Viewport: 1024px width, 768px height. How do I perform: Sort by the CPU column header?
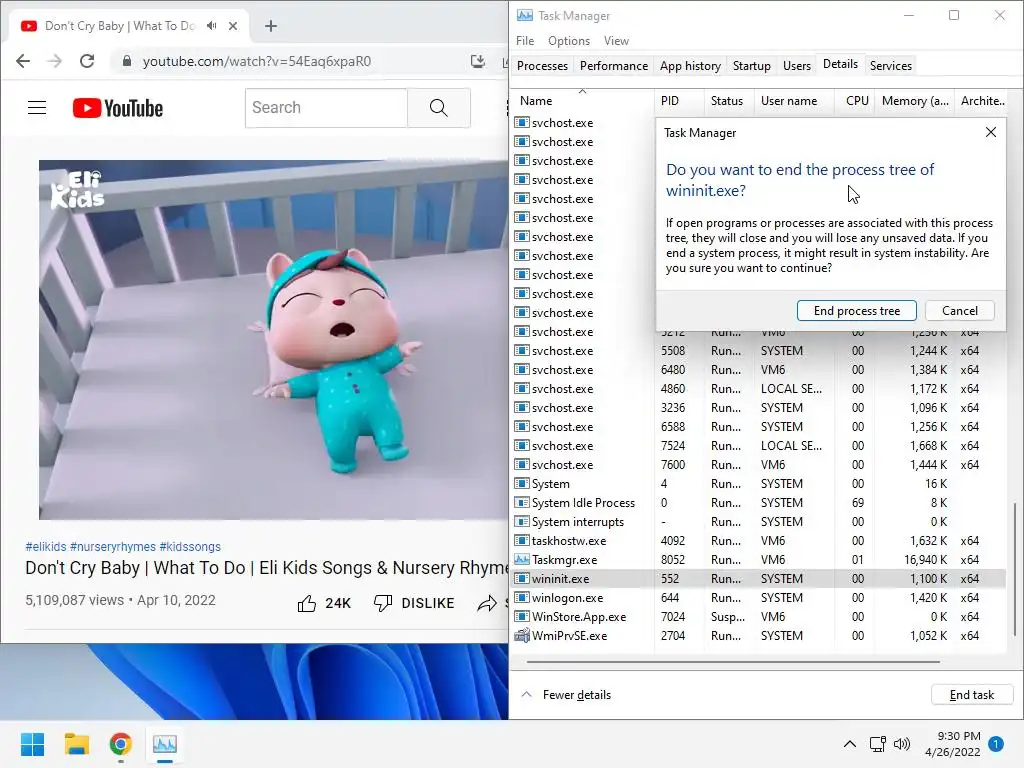(856, 101)
